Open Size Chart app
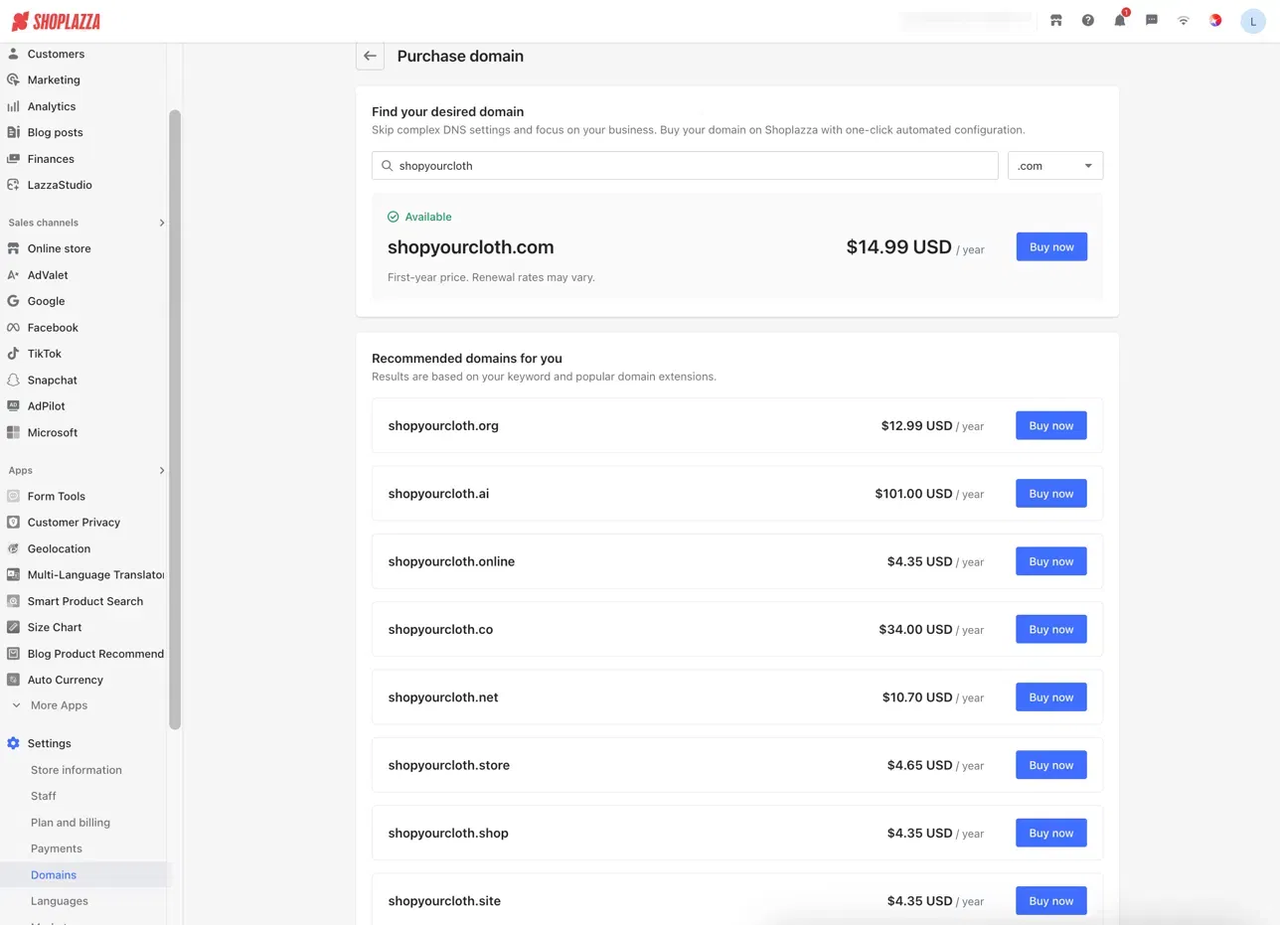 pyautogui.click(x=55, y=627)
